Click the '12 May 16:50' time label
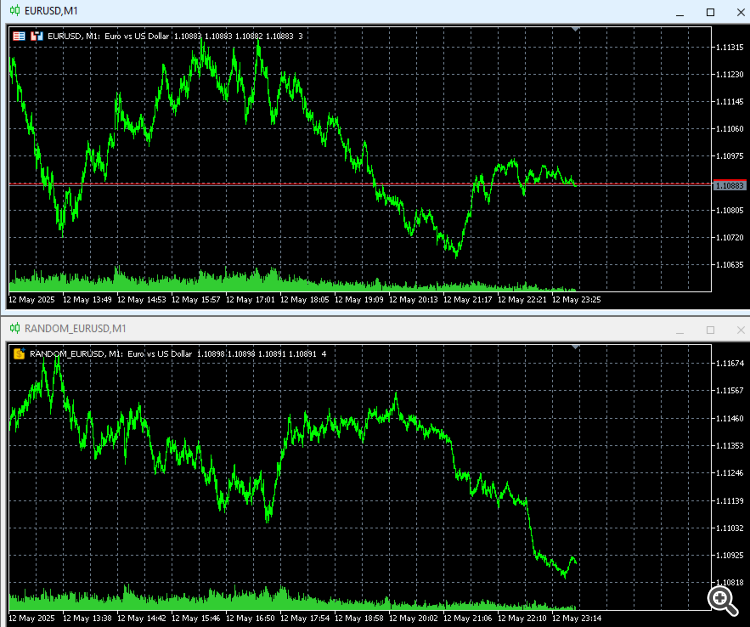750x627 pixels. 250,618
